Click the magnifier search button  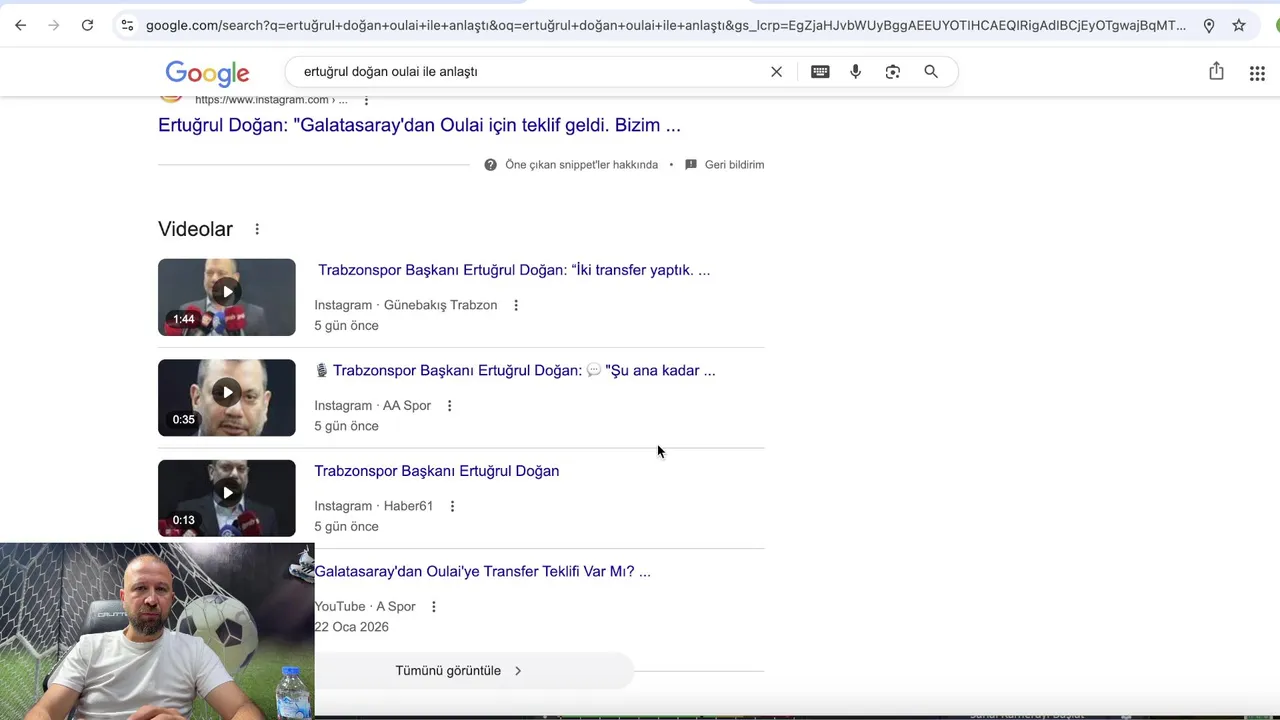[931, 71]
